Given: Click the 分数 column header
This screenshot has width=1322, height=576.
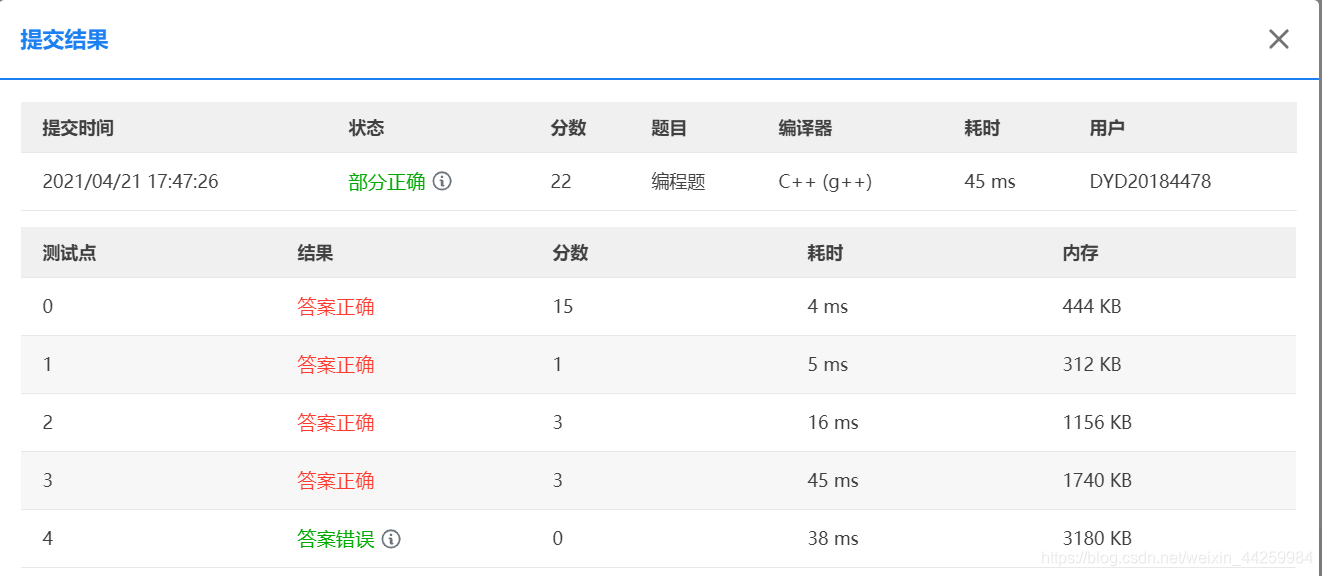Looking at the screenshot, I should coord(566,128).
